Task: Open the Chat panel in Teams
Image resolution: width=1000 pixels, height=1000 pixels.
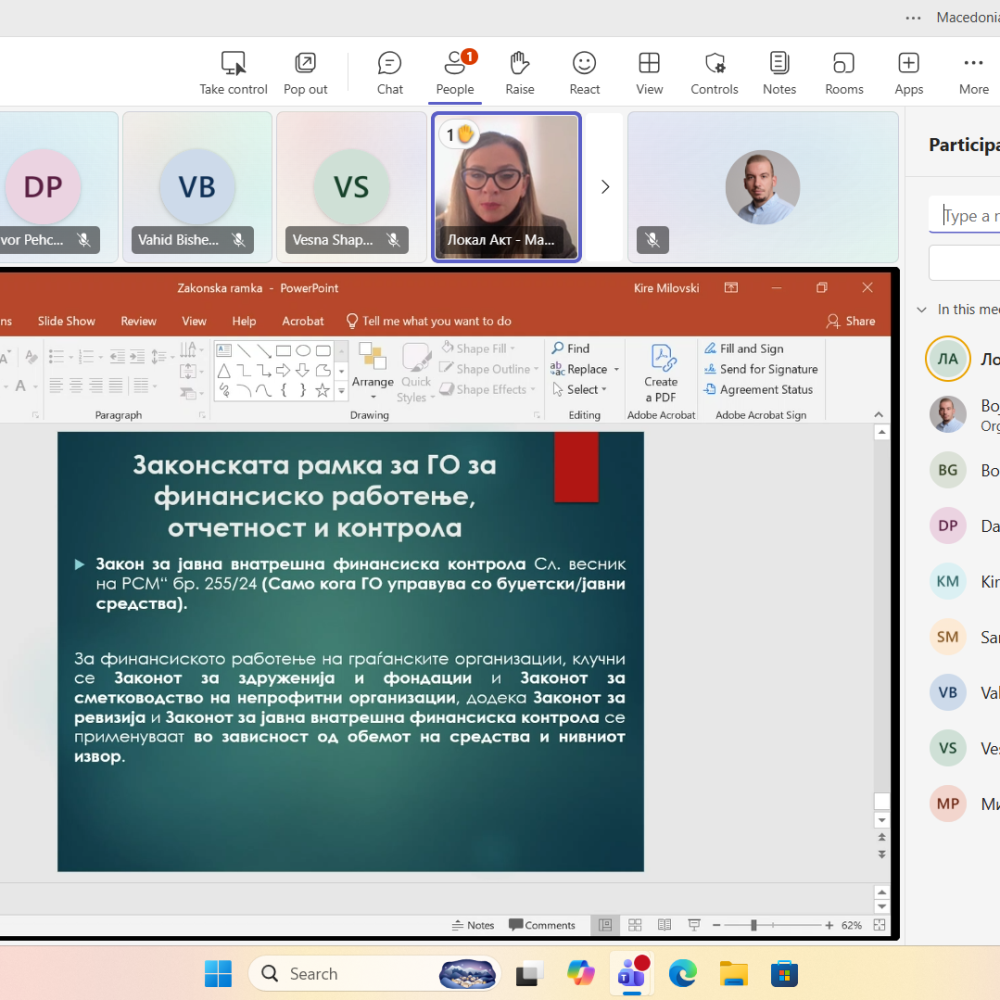Action: tap(389, 73)
